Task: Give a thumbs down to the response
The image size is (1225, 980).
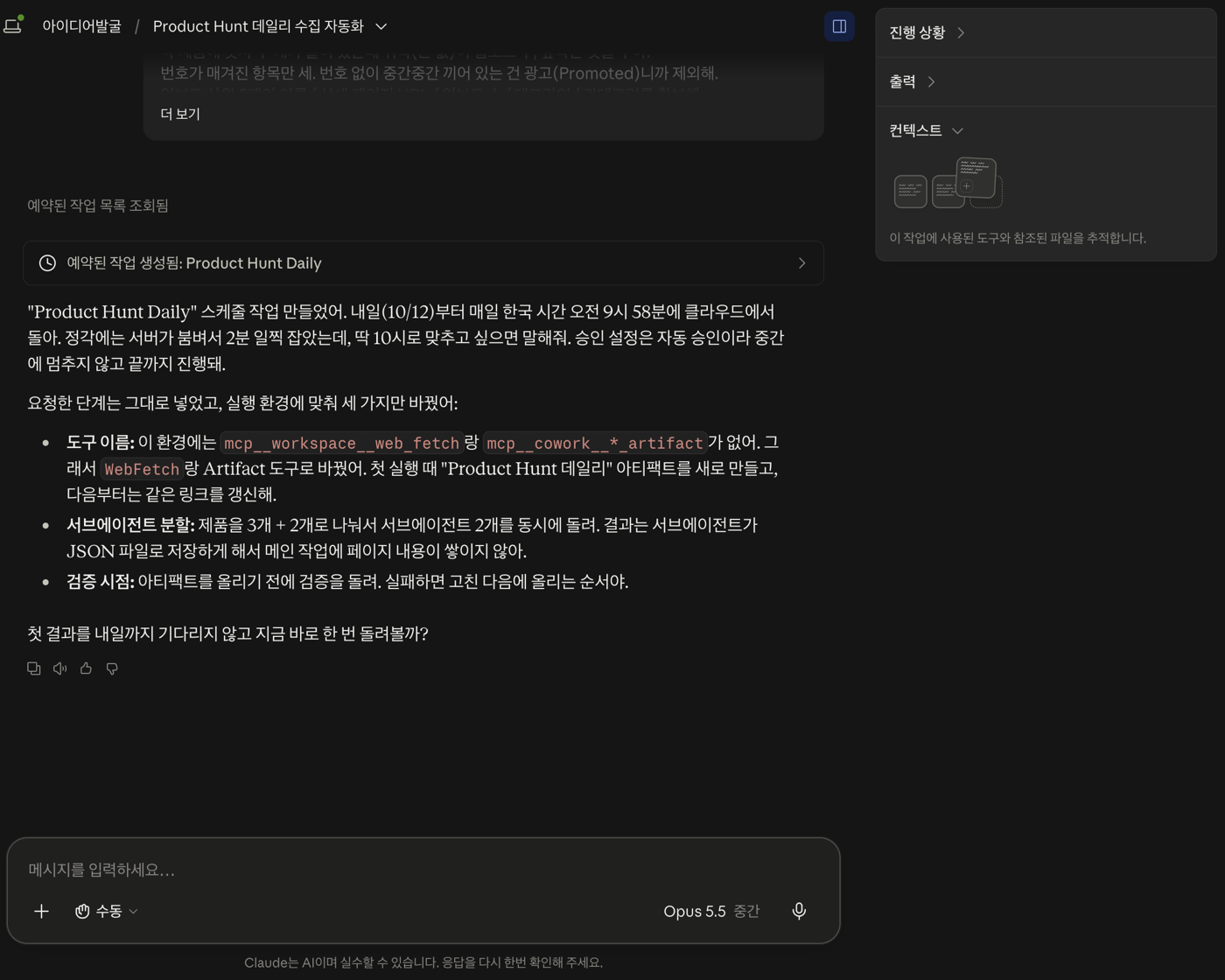Action: 112,668
